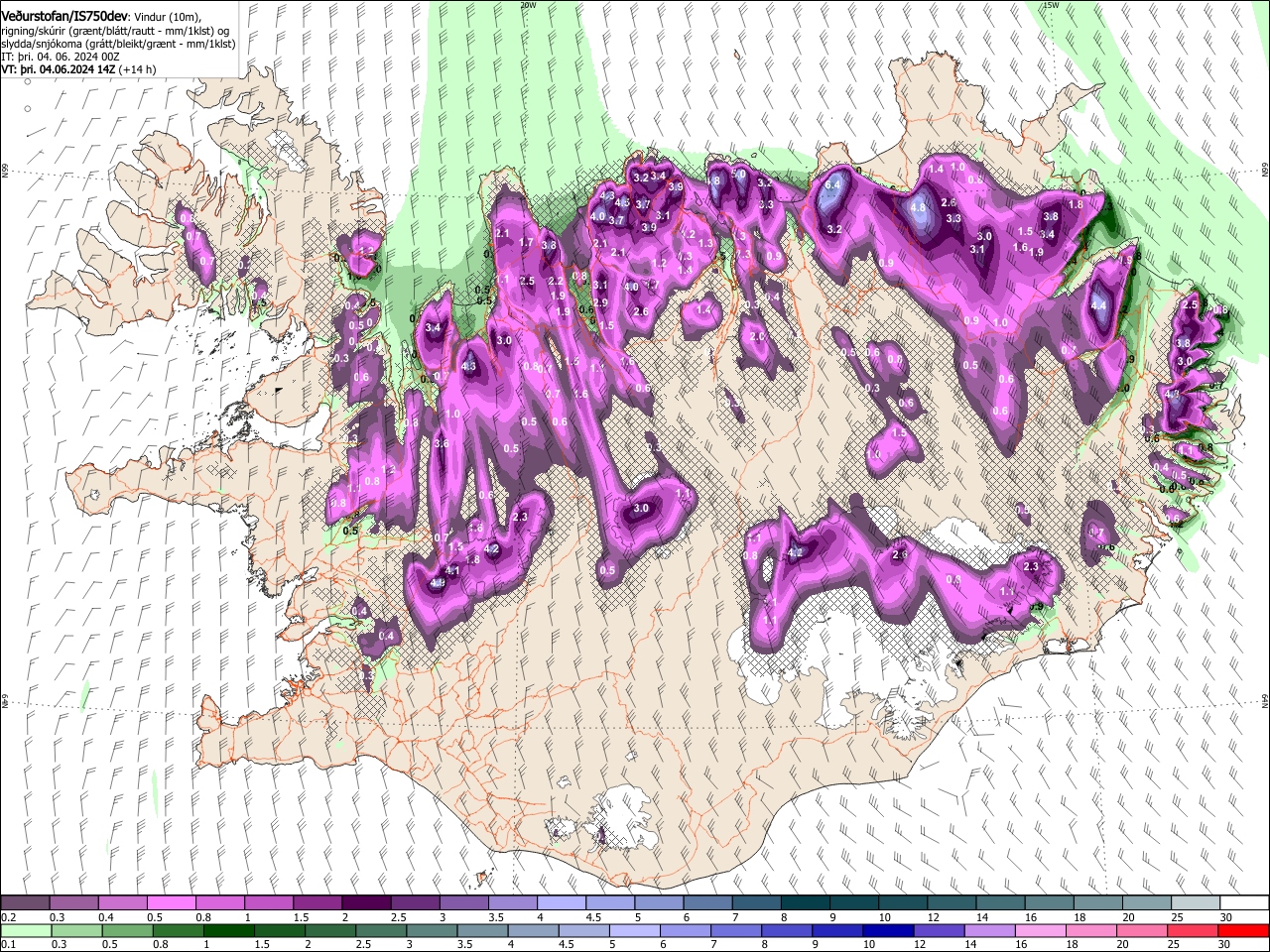Click the '5.0' precipitation value on the map
1270x952 pixels.
(739, 174)
